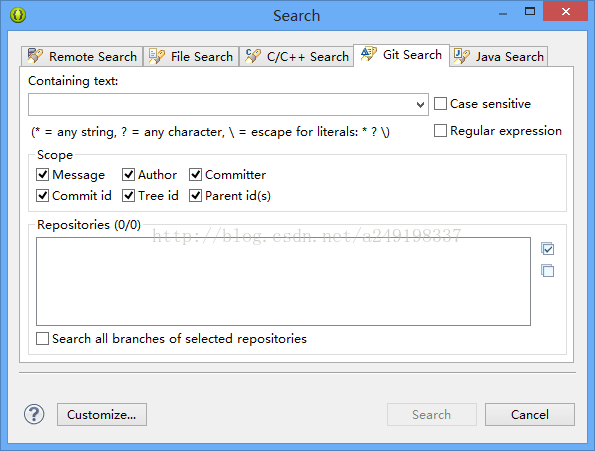595x451 pixels.
Task: Click the C/C++ Search tab icon
Action: tap(253, 56)
